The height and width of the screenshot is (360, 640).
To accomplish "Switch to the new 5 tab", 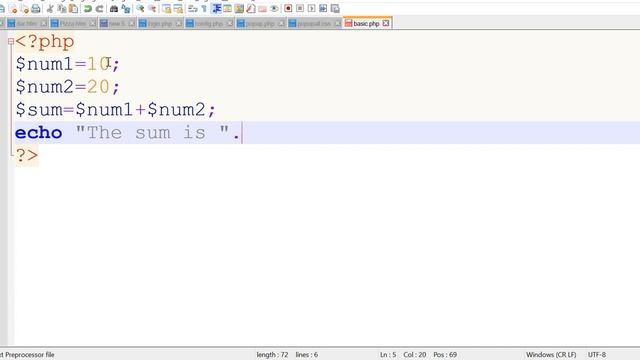I will [x=117, y=24].
